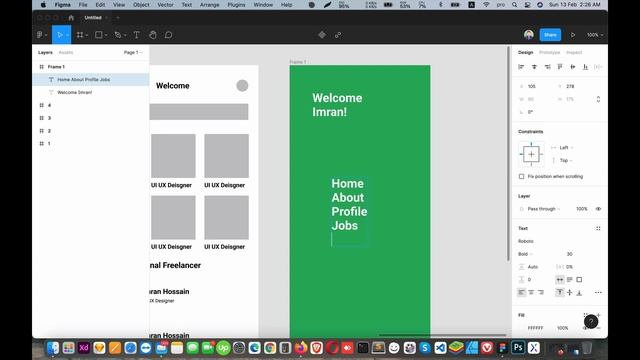Select the Move tool
Image resolution: width=640 pixels, height=360 pixels.
click(x=60, y=35)
